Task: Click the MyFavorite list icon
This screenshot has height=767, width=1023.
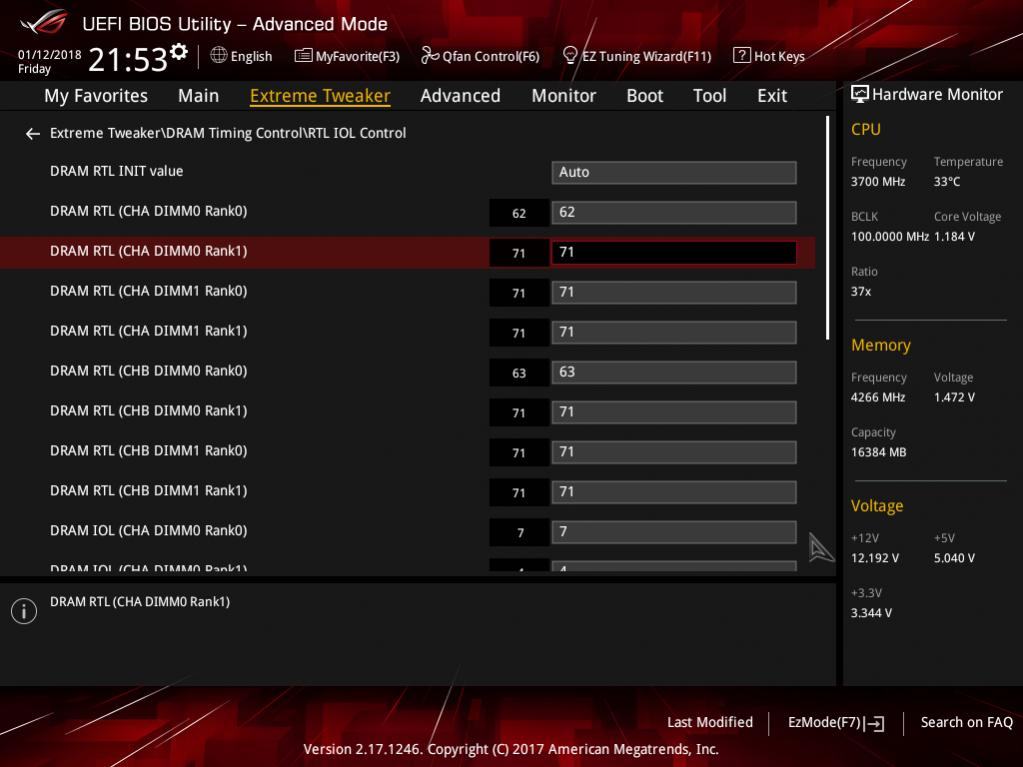Action: pos(303,55)
